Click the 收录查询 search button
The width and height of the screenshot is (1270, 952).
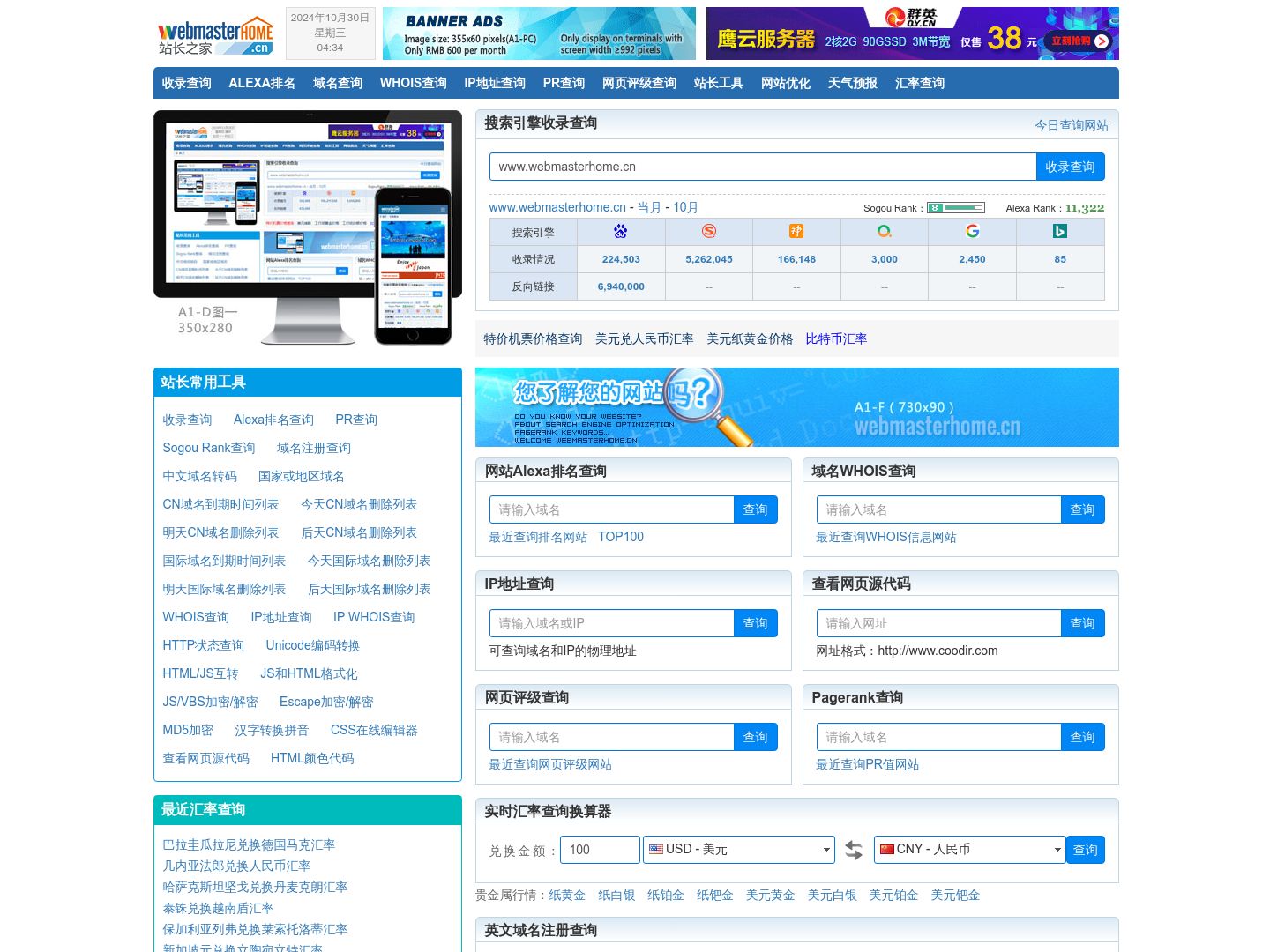(1070, 167)
